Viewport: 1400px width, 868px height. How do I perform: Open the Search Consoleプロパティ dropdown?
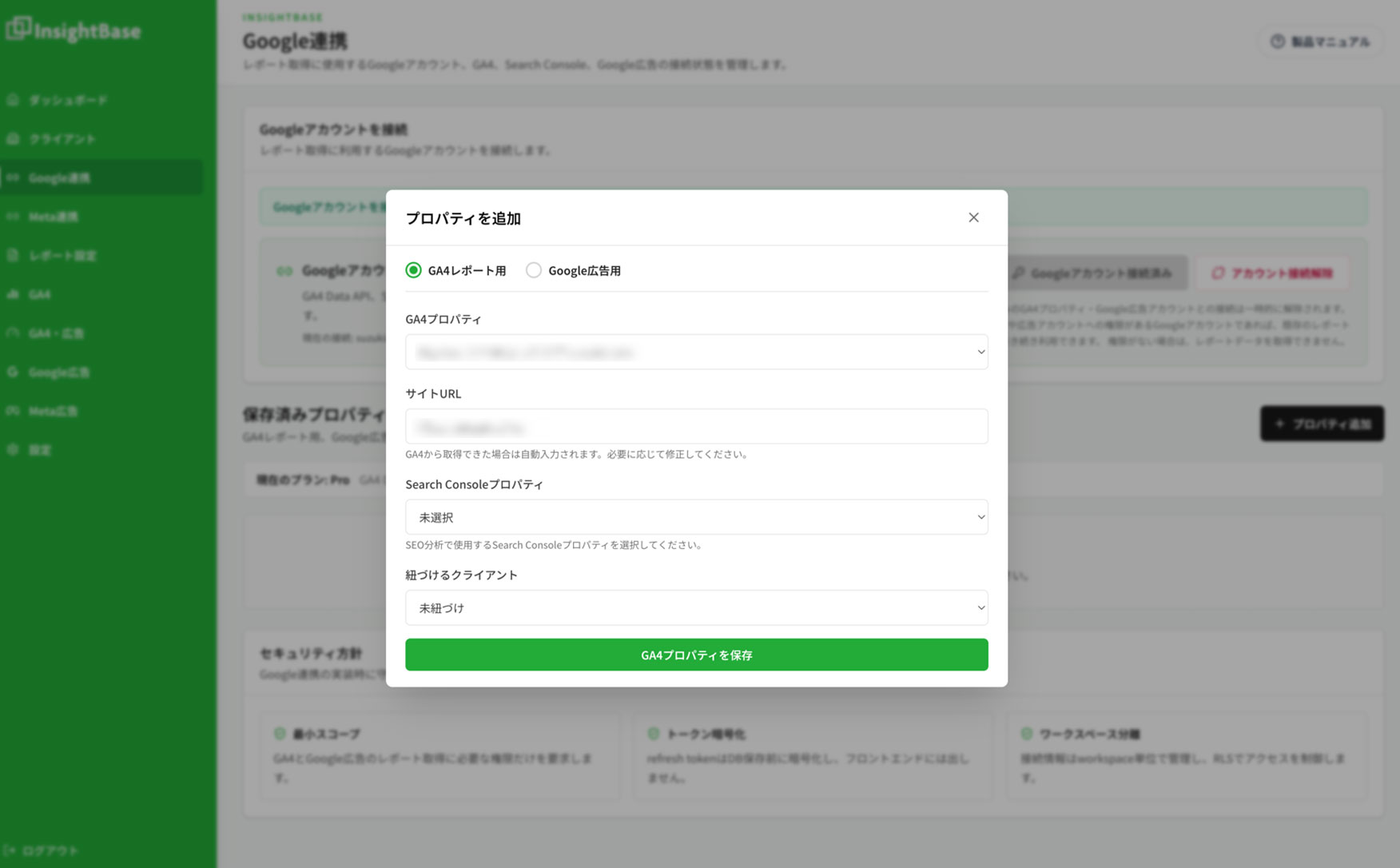pos(696,517)
